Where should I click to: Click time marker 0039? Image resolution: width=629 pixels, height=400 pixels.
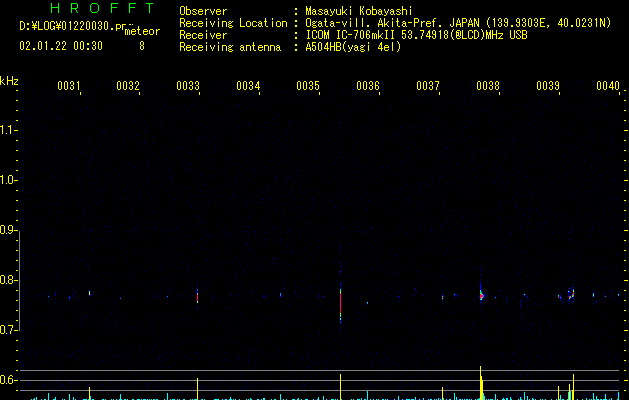[x=548, y=85]
